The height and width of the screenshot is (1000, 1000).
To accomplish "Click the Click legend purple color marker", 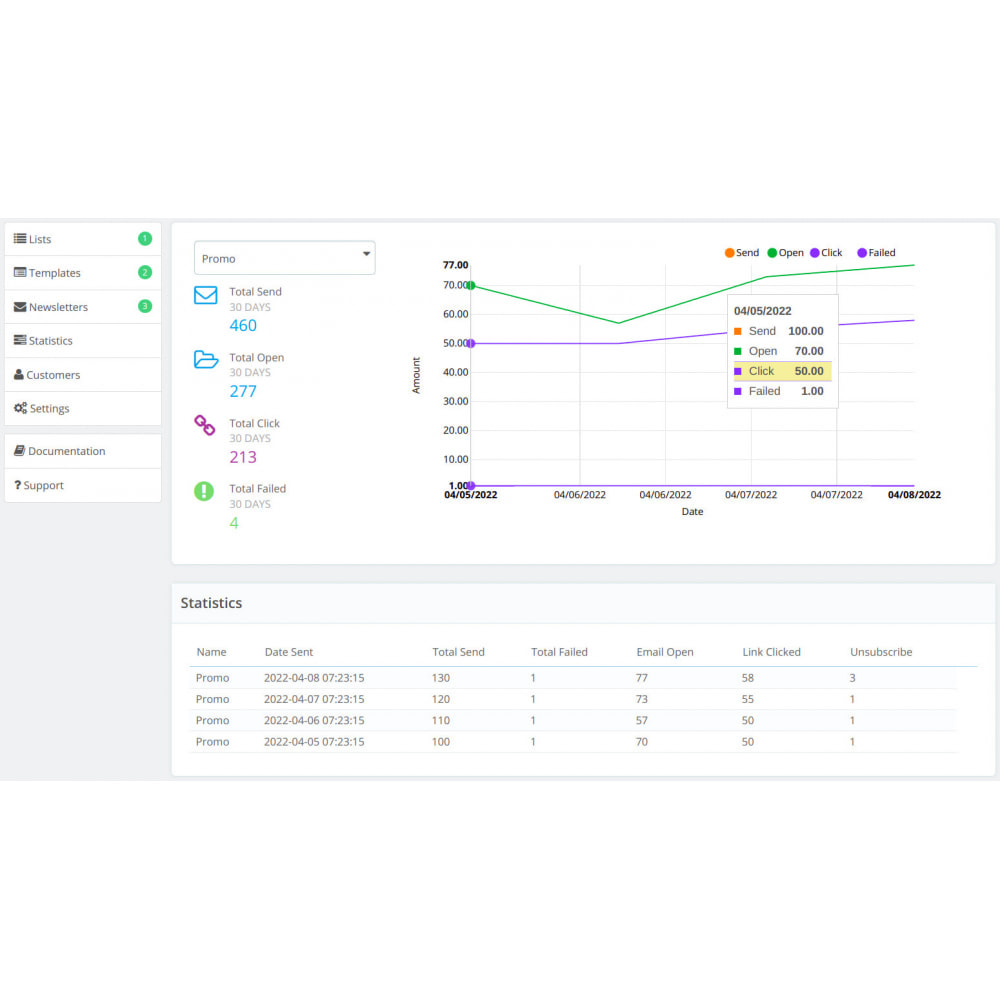I will [815, 253].
